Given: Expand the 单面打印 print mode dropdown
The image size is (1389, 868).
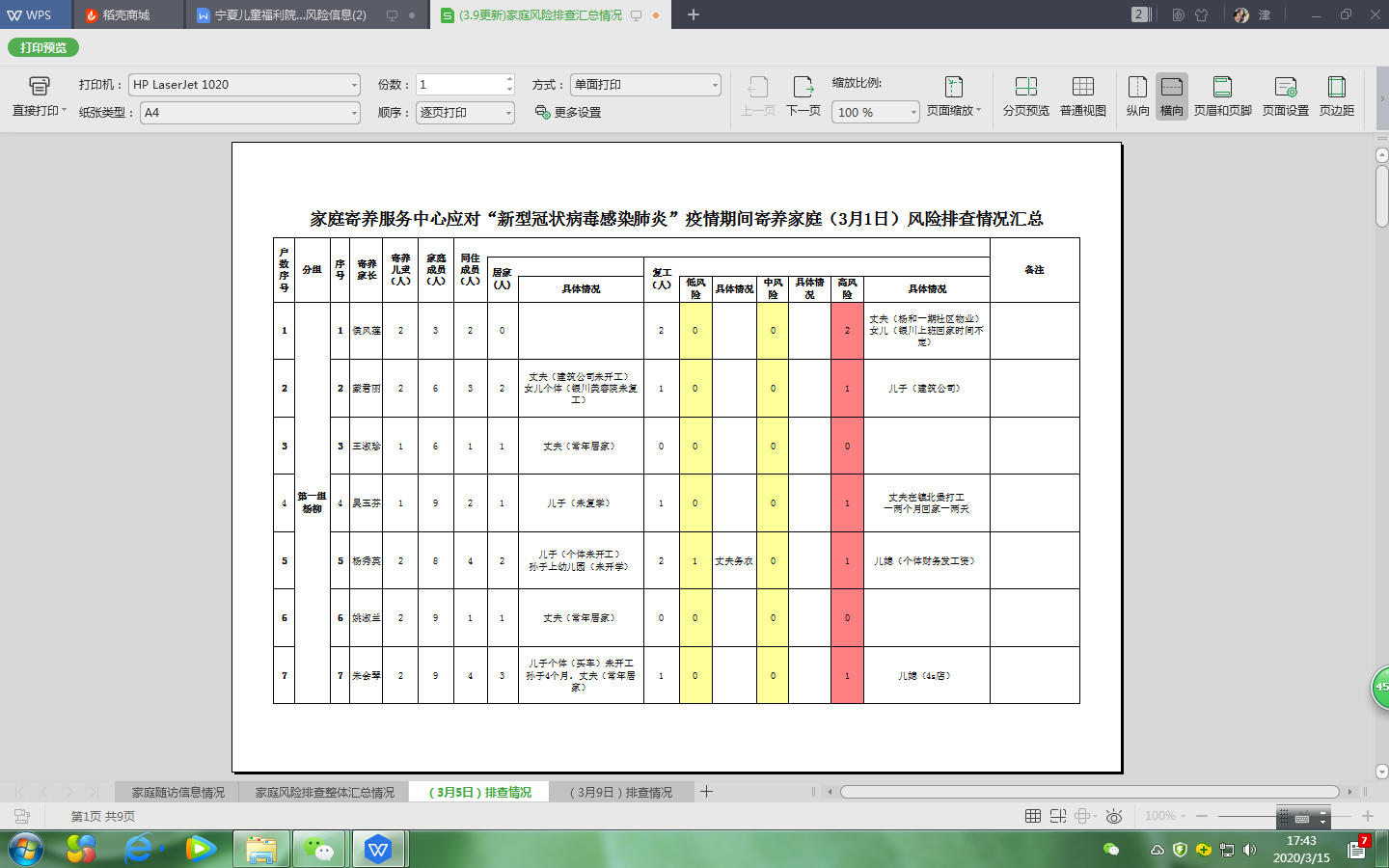Looking at the screenshot, I should [x=714, y=85].
